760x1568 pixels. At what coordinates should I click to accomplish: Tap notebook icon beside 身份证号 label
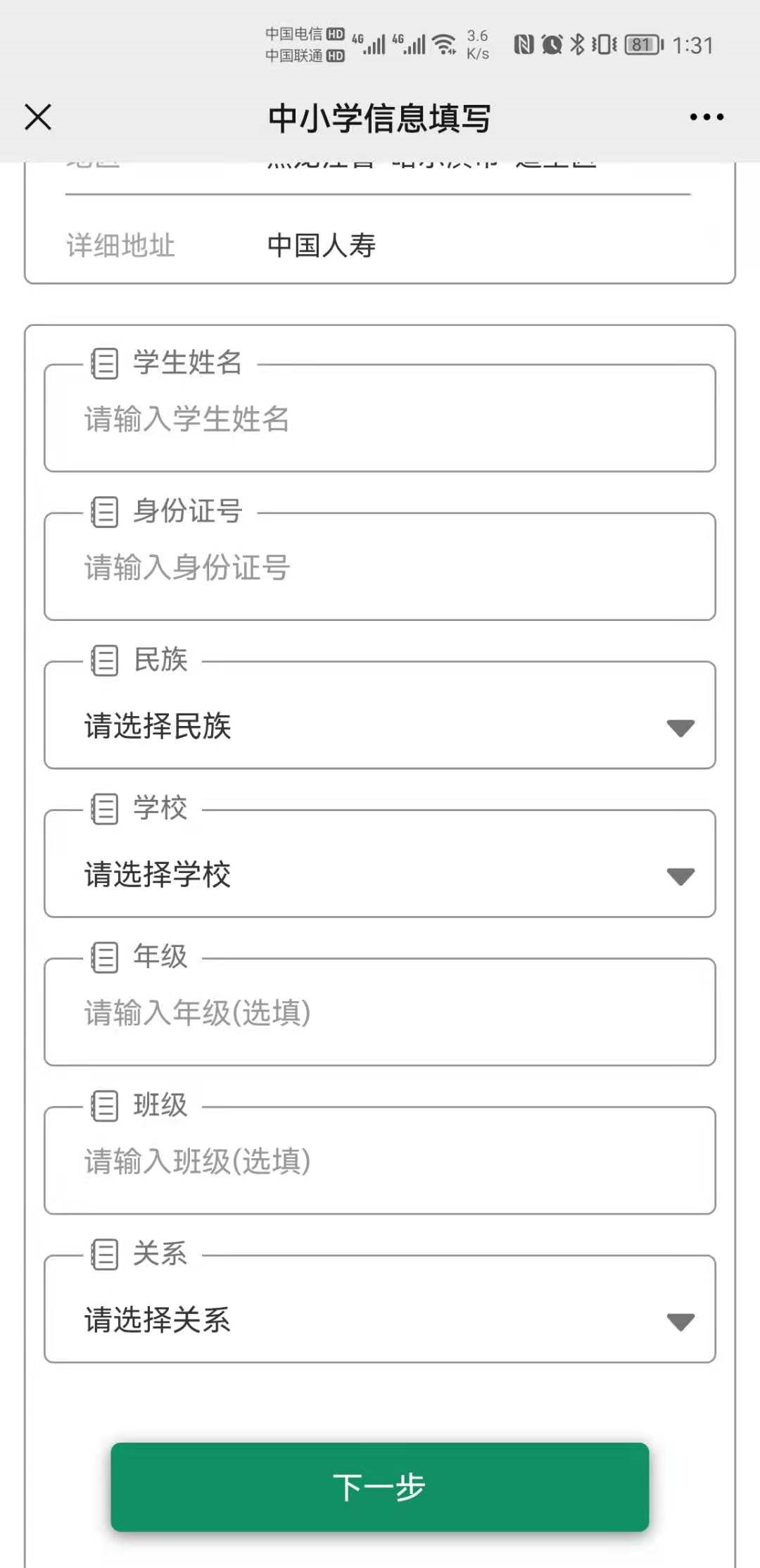point(105,512)
